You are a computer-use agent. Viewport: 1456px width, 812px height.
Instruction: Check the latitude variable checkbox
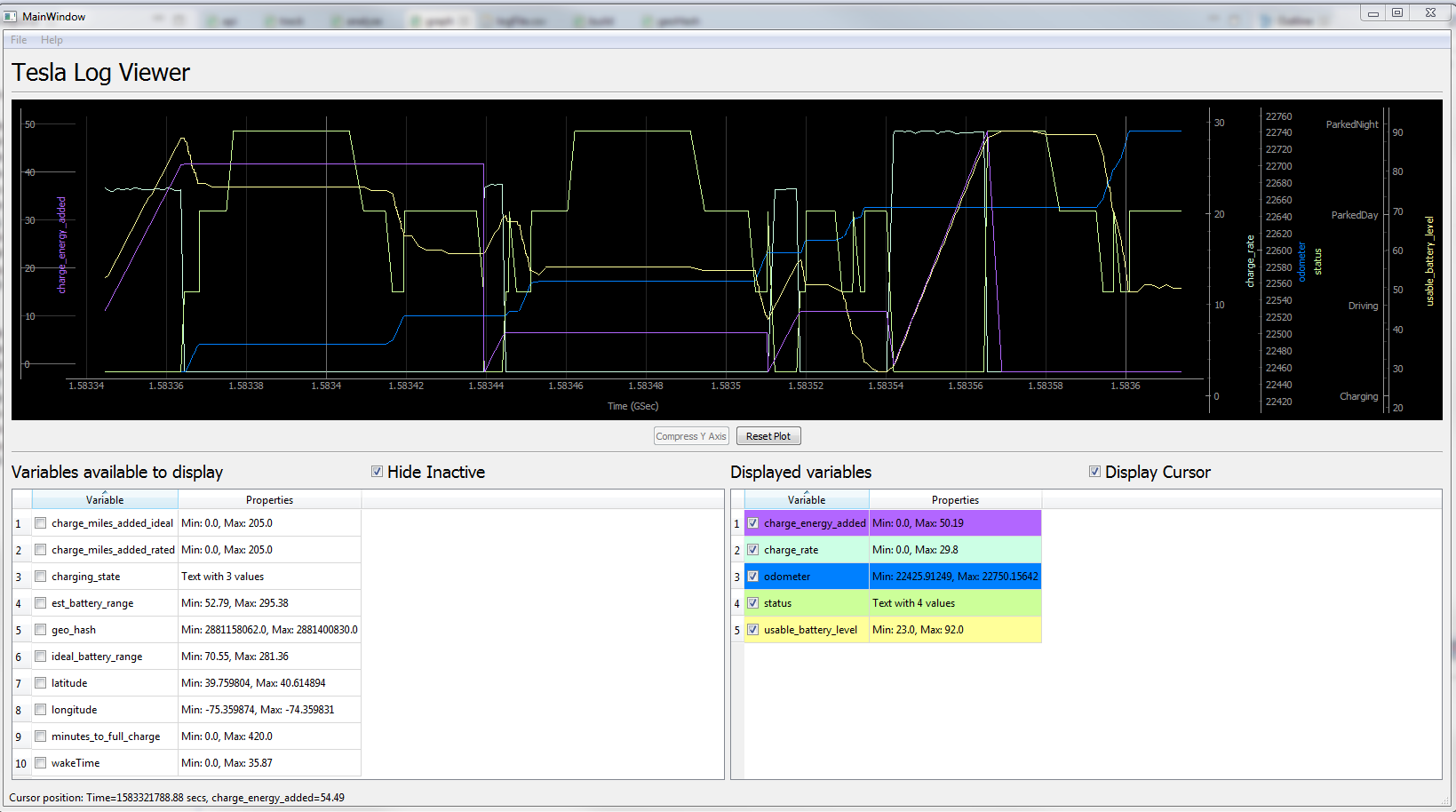41,683
